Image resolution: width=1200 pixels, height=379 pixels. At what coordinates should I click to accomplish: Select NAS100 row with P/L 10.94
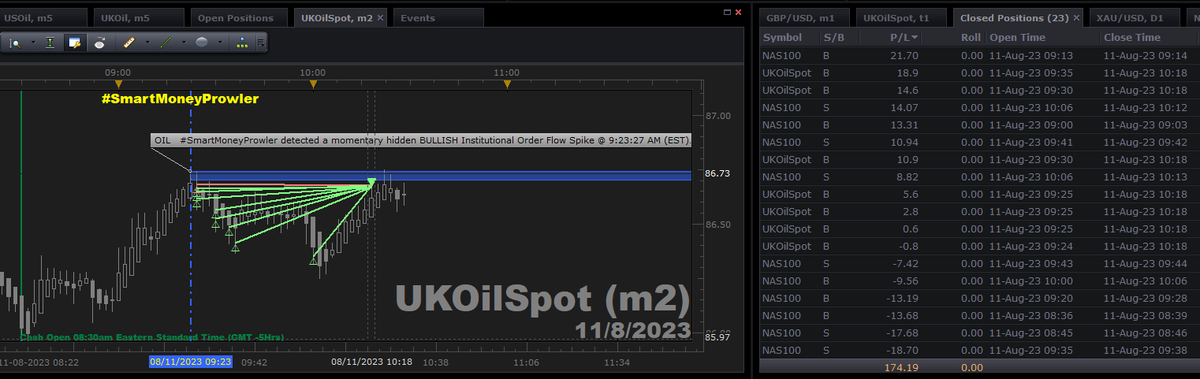pos(979,143)
